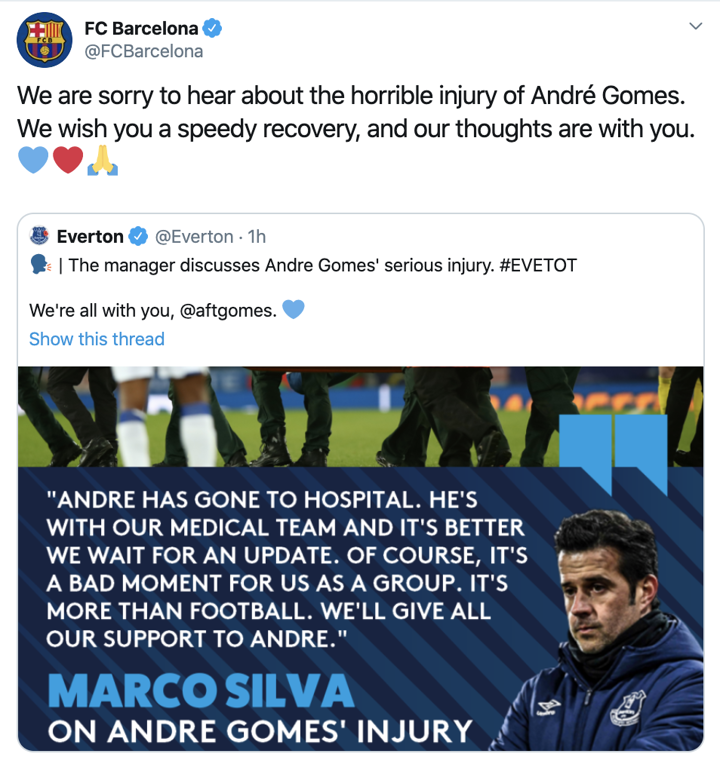
Task: Click the folded hands prayer emoji
Action: (x=102, y=160)
